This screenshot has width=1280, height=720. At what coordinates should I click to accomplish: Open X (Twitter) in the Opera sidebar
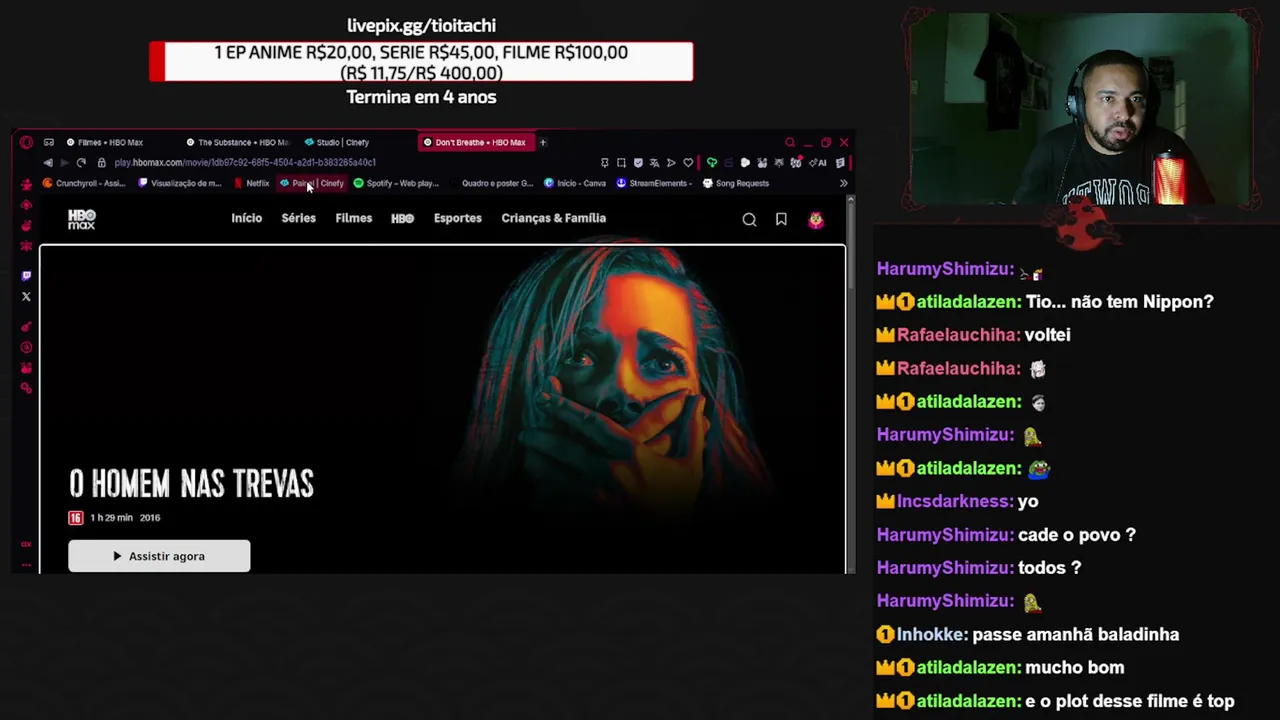[x=26, y=297]
